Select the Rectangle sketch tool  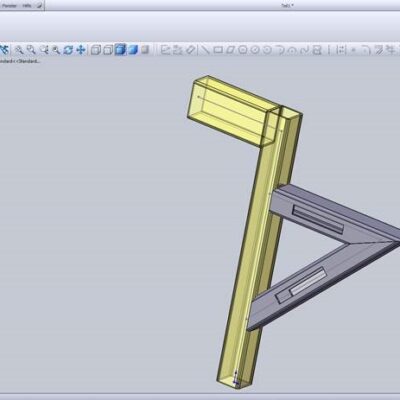(218, 50)
